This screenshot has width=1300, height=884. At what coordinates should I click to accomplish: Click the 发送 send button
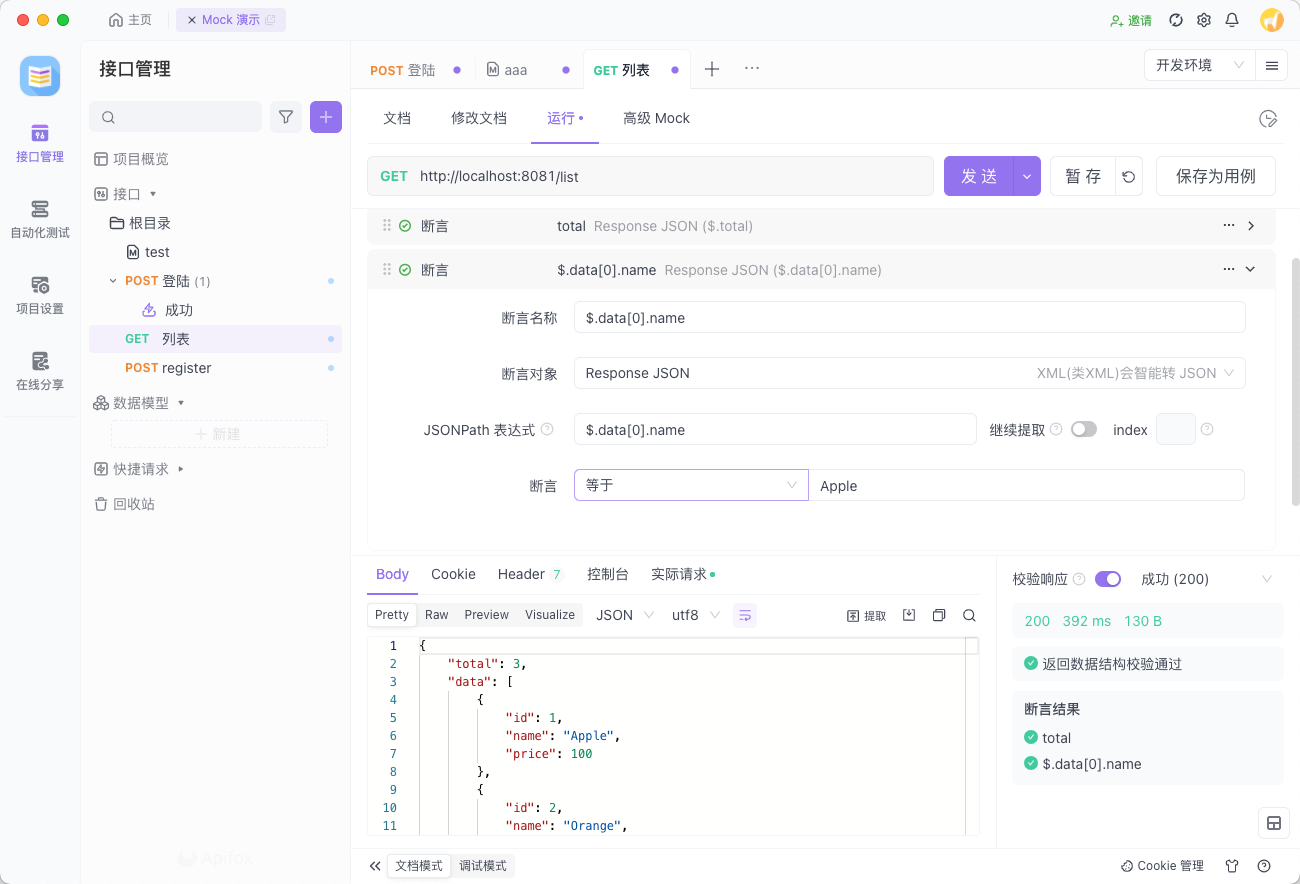coord(978,175)
